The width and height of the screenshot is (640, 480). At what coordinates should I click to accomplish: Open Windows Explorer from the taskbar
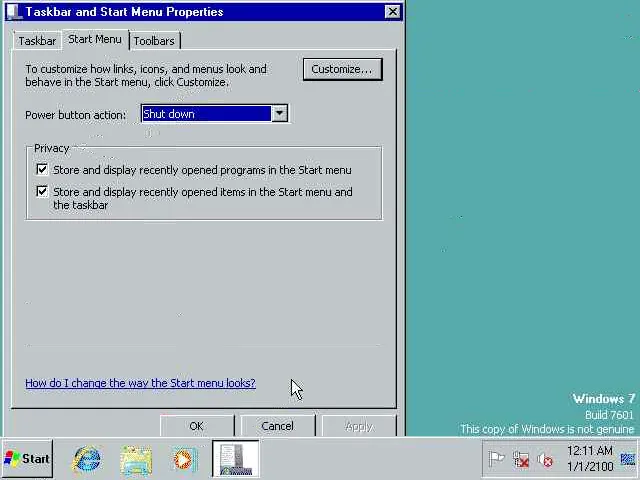point(136,460)
